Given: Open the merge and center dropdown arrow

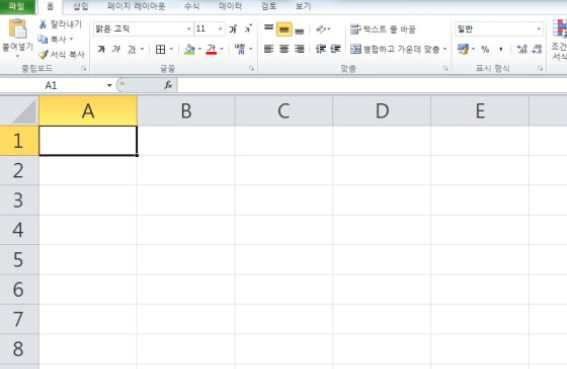Looking at the screenshot, I should [x=445, y=49].
